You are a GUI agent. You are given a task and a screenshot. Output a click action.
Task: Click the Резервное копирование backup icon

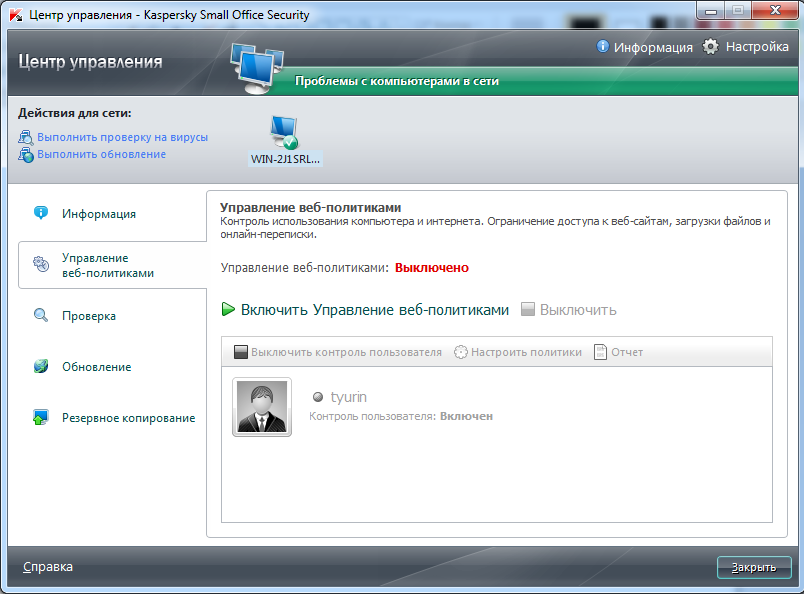point(41,417)
